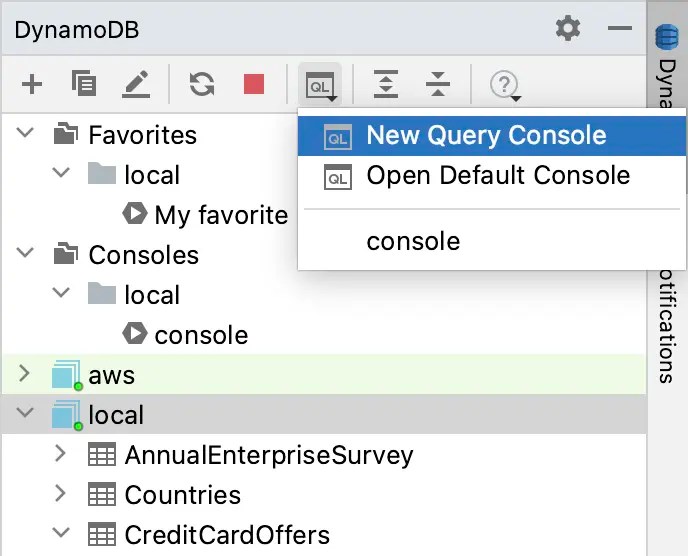The width and height of the screenshot is (688, 556).
Task: Click the AnnualEnterpriseSurvey table grid icon
Action: tap(102, 454)
